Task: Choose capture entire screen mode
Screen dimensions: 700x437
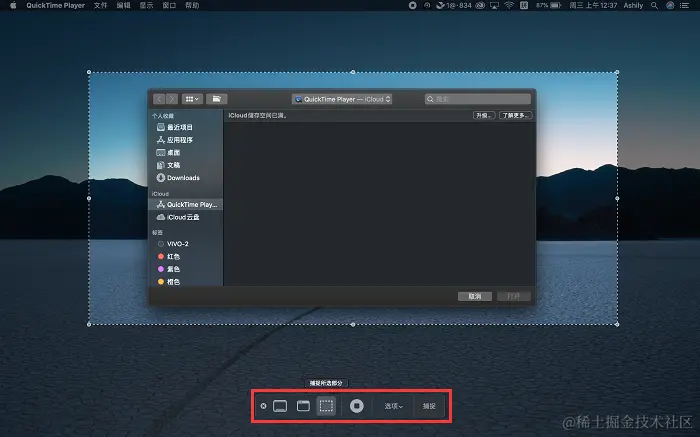Action: [x=280, y=406]
